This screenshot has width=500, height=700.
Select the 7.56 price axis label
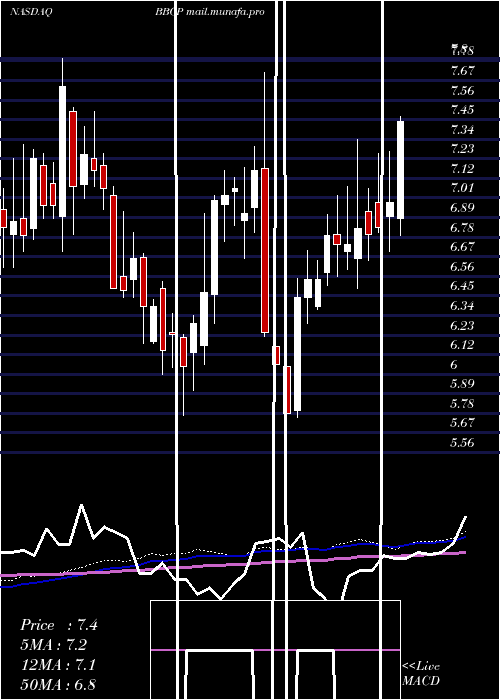tap(462, 90)
